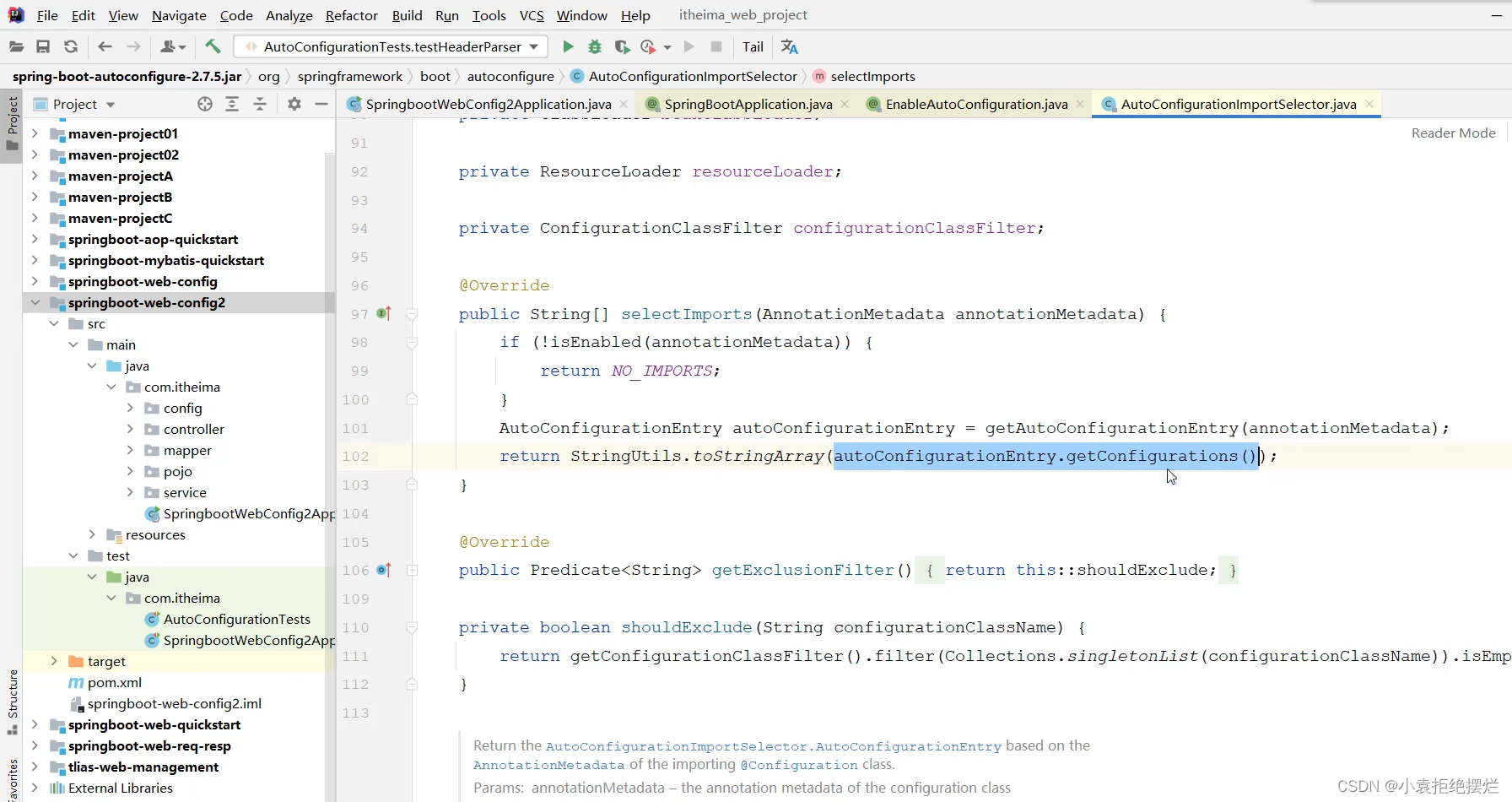This screenshot has width=1512, height=802.
Task: Collapse all in Project panel
Action: pos(260,104)
